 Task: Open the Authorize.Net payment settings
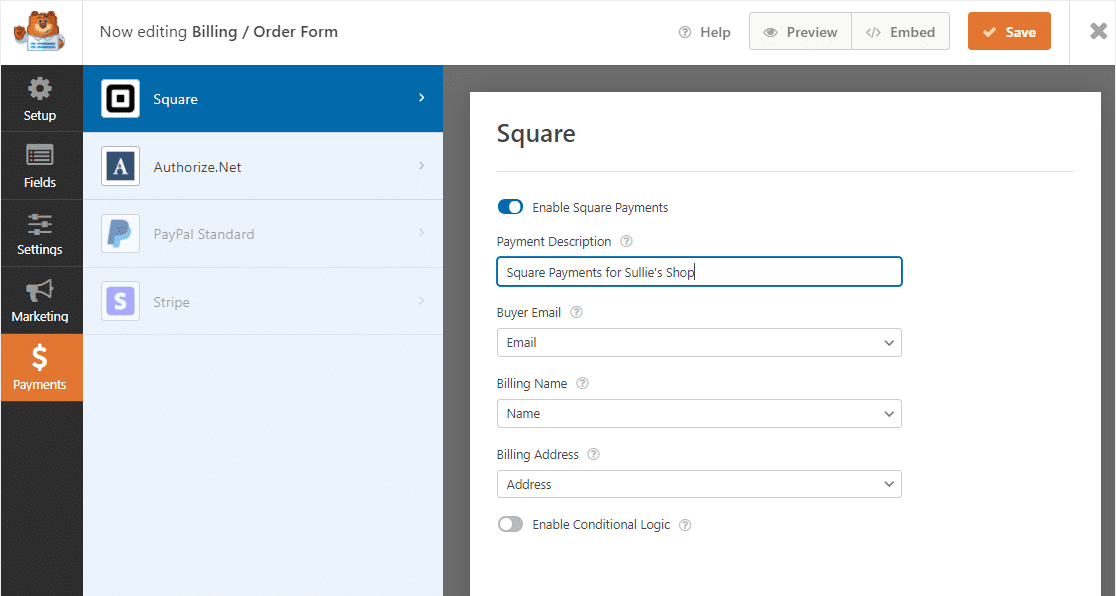pos(262,166)
